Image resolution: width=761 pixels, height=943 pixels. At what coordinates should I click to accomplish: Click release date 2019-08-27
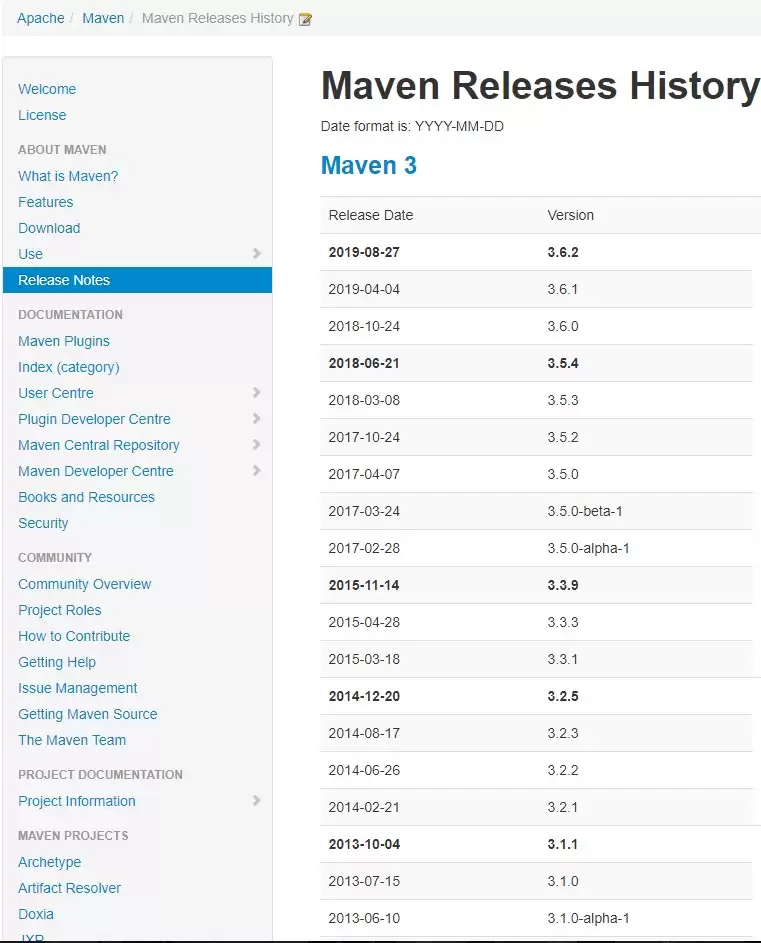[364, 252]
